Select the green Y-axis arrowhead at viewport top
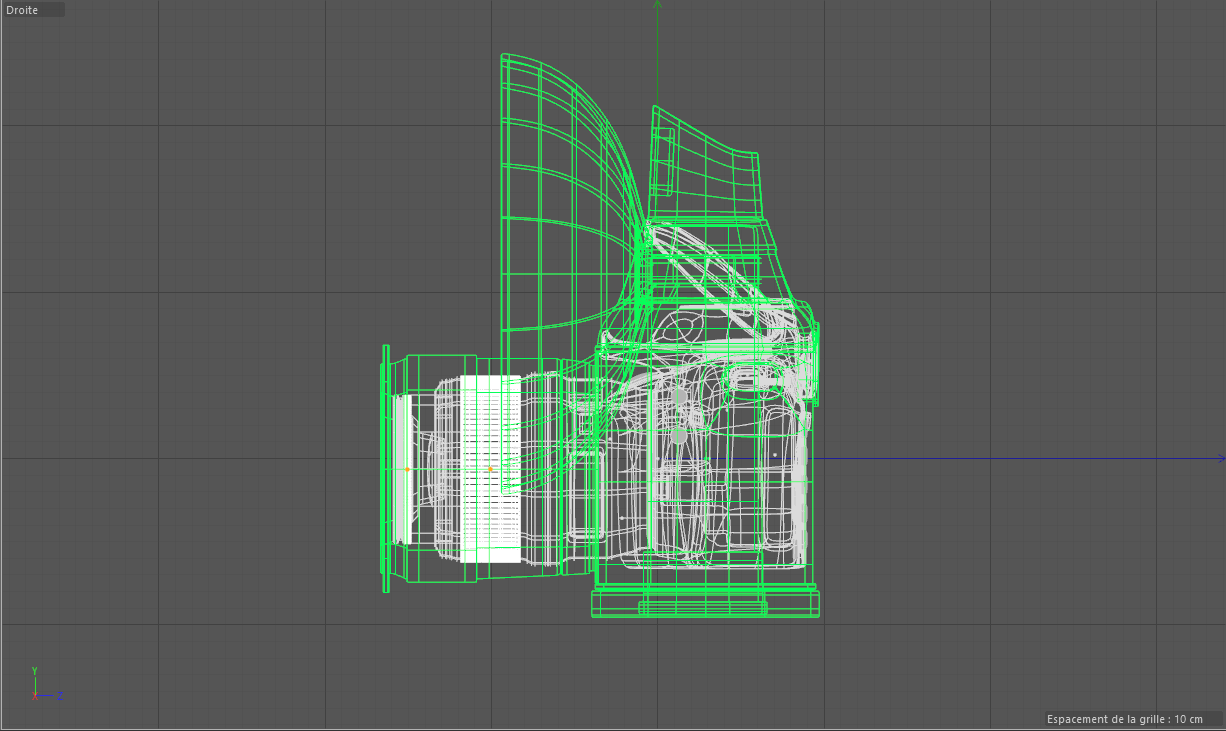 tap(657, 4)
